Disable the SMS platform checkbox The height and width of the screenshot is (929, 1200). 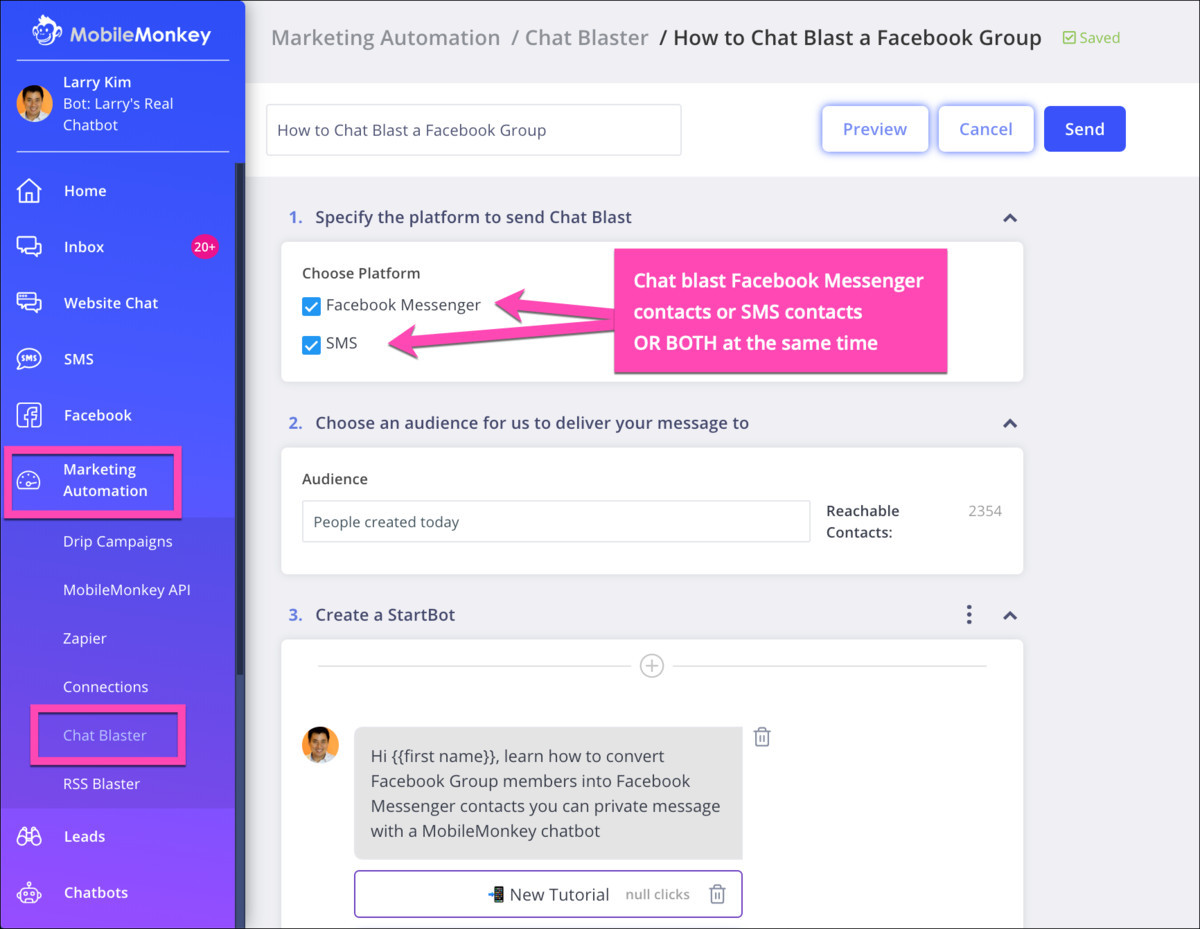pos(311,343)
